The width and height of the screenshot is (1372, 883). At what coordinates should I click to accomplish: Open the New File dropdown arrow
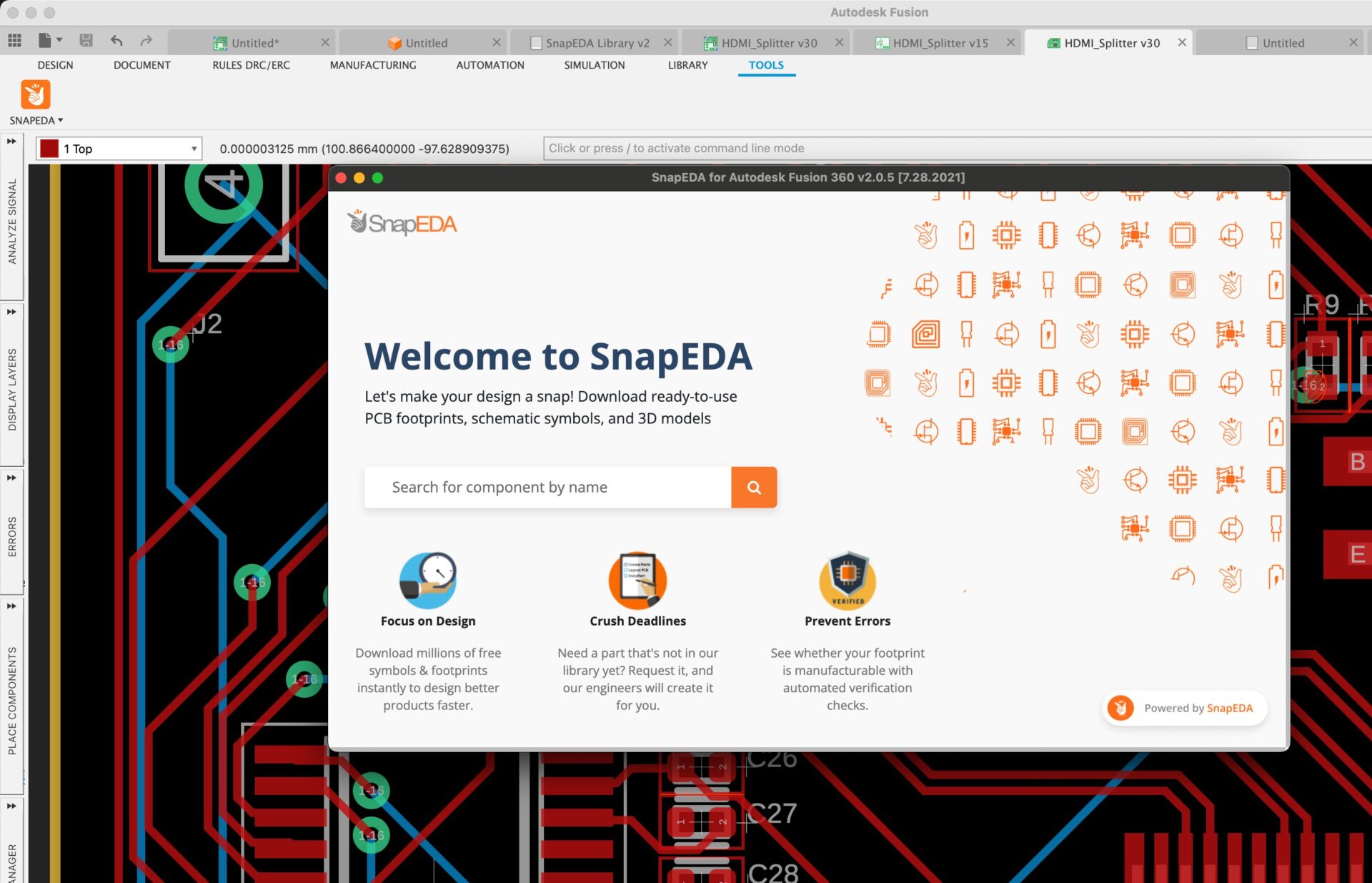[x=59, y=40]
